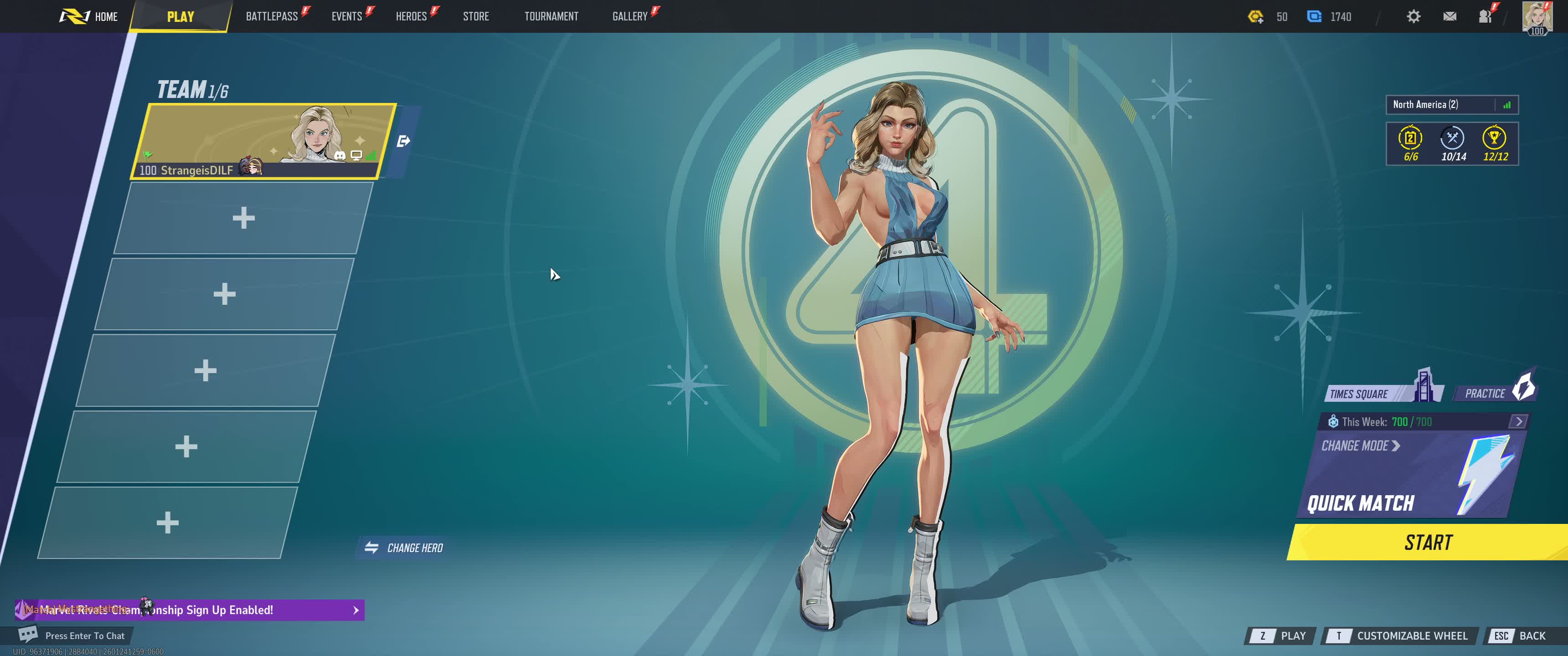Expand the Championship Sign Up banner arrow

tap(356, 610)
